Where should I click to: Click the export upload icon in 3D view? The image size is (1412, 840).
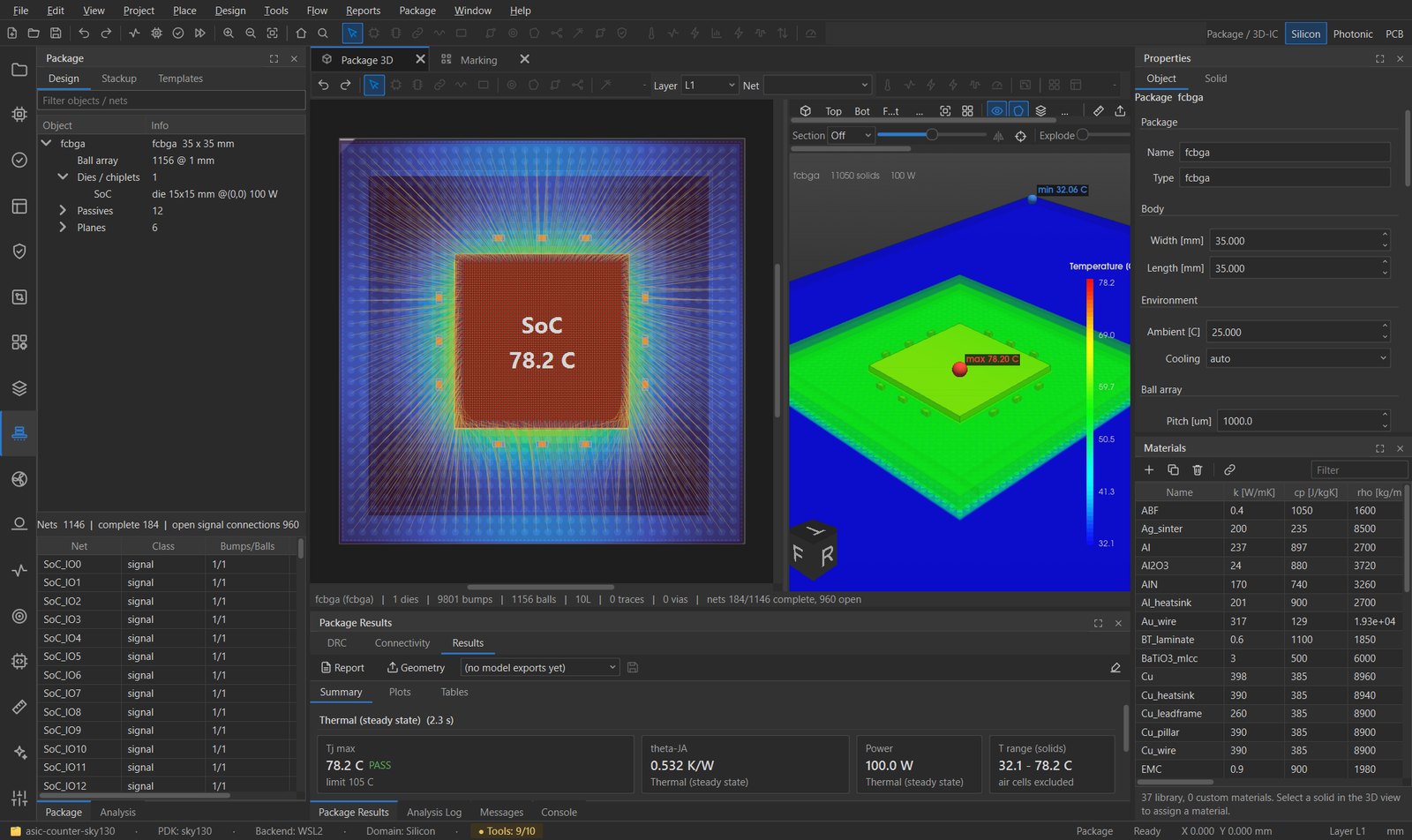[x=1120, y=111]
